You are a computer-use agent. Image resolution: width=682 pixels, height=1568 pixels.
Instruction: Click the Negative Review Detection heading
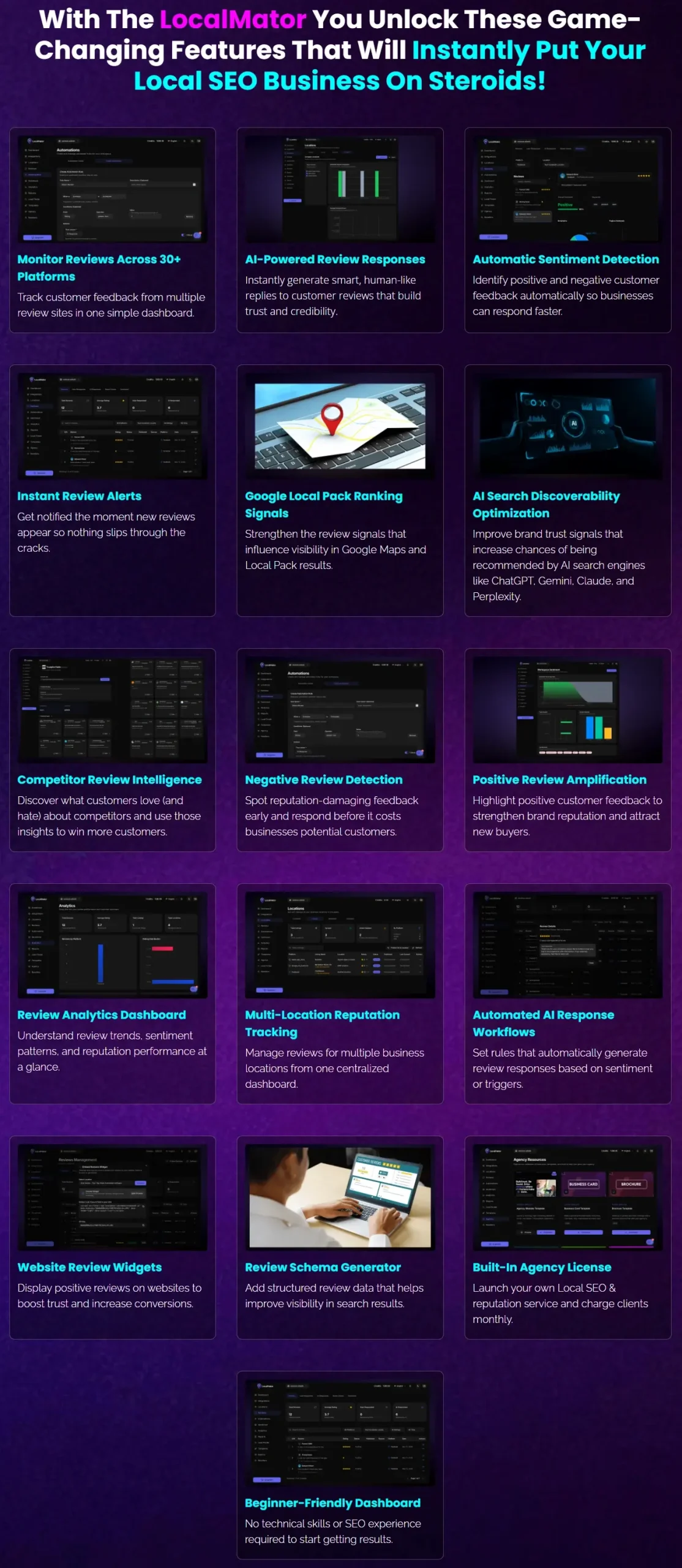point(324,780)
